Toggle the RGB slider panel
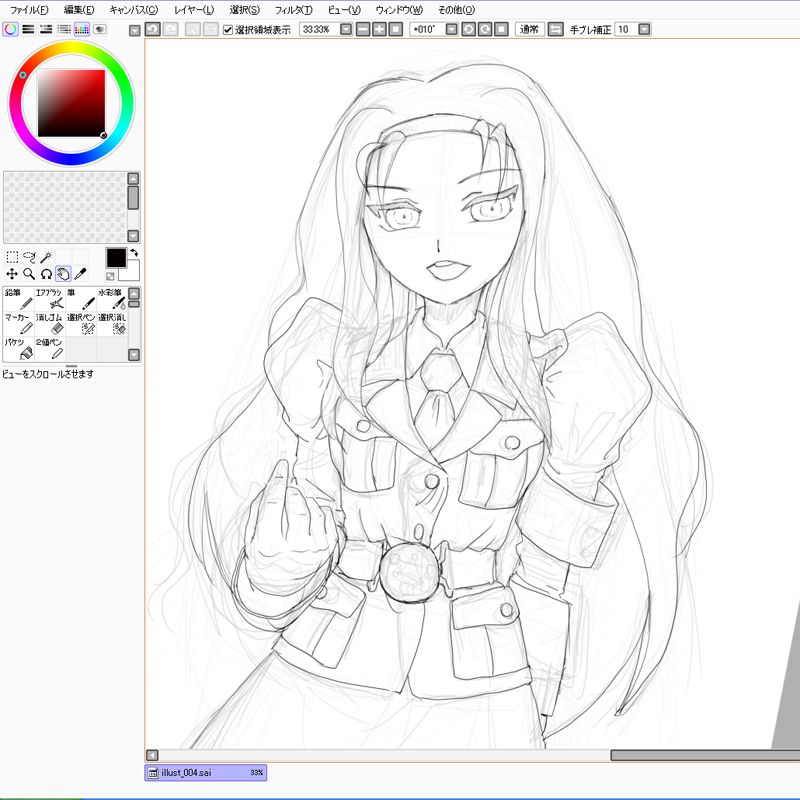Screen dimensions: 800x800 click(29, 29)
